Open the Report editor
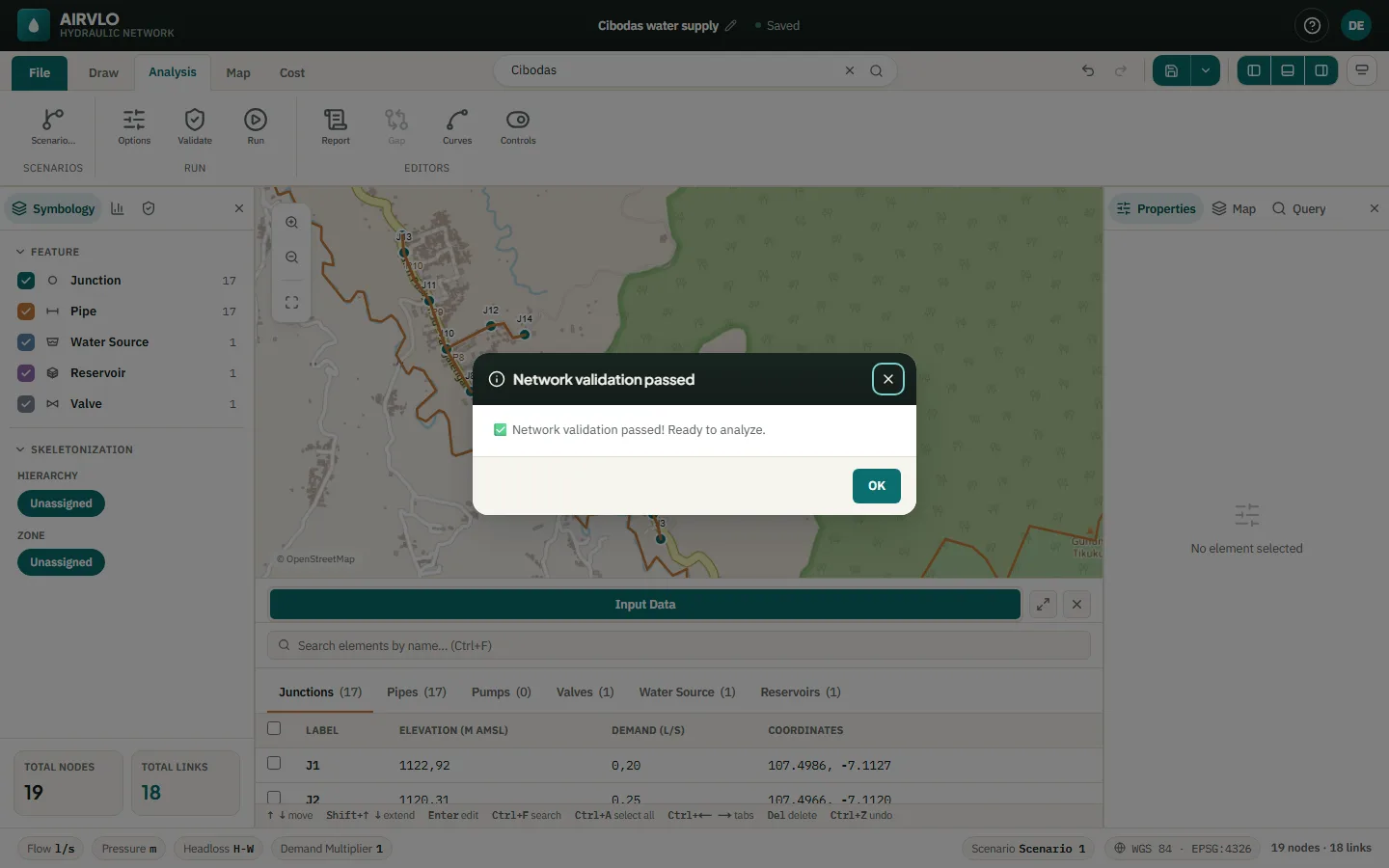The image size is (1389, 868). (336, 126)
